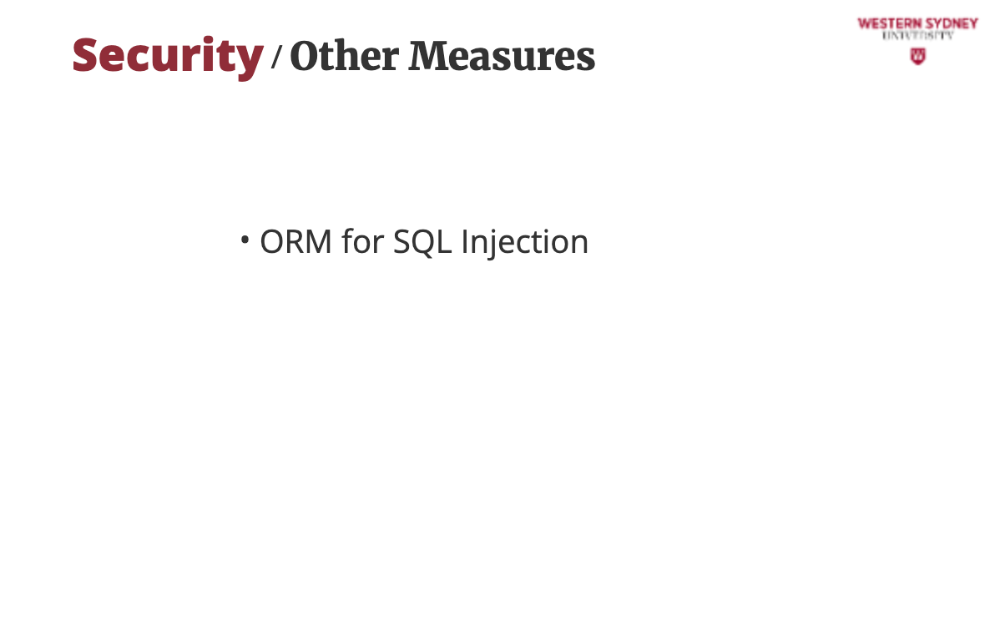
Task: Click the word "Other" in the title
Action: [x=344, y=56]
